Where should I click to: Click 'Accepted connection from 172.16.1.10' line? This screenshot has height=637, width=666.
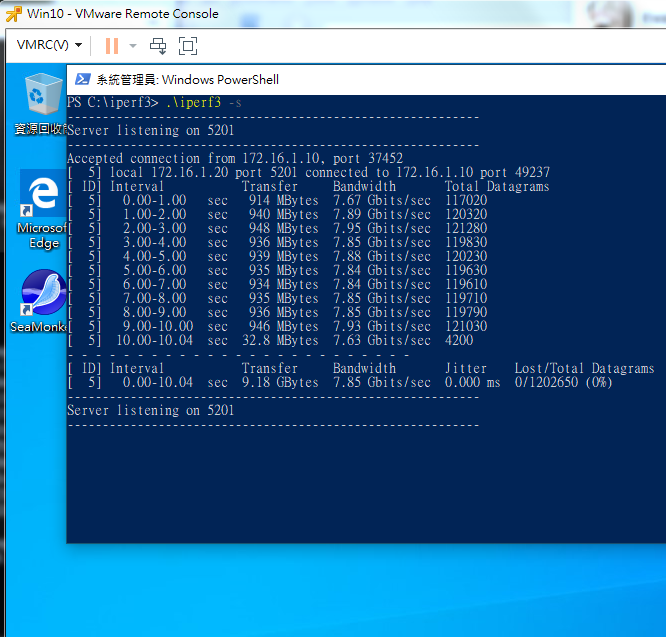pyautogui.click(x=235, y=158)
